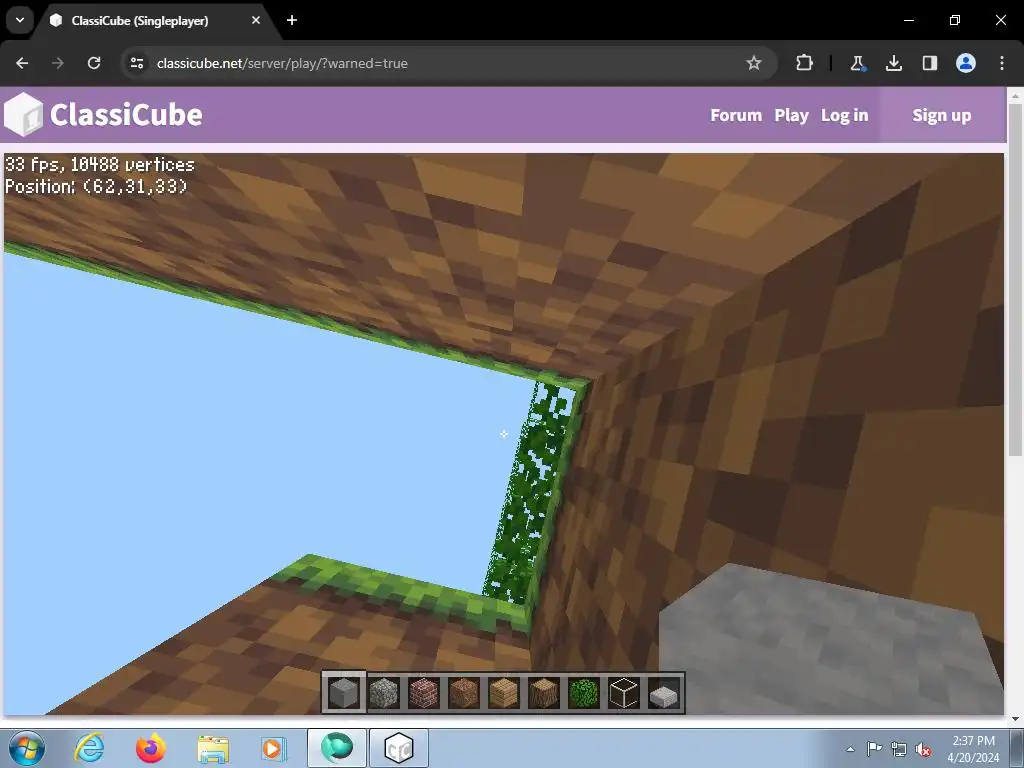1024x768 pixels.
Task: Open File Explorer from taskbar
Action: coord(213,750)
